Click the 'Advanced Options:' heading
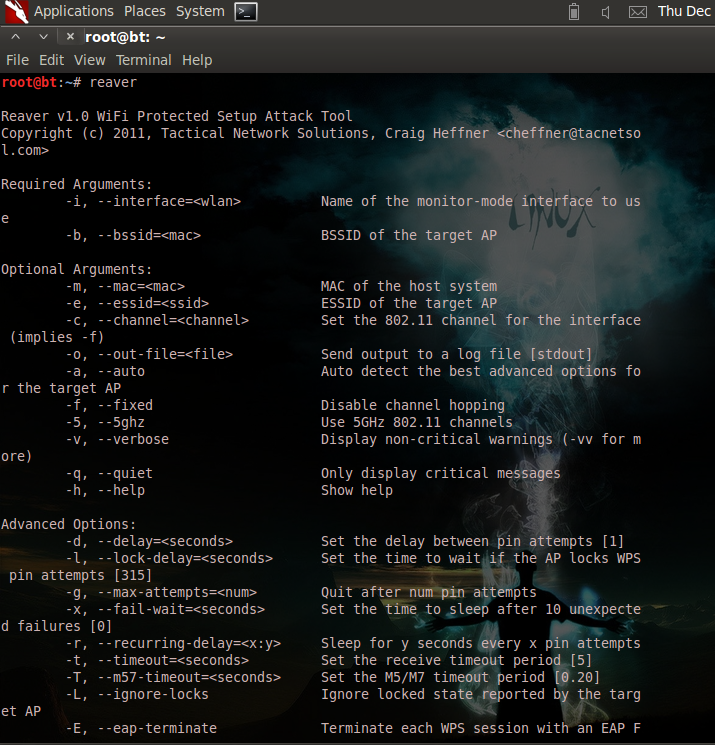Viewport: 715px width, 745px height. click(x=68, y=525)
